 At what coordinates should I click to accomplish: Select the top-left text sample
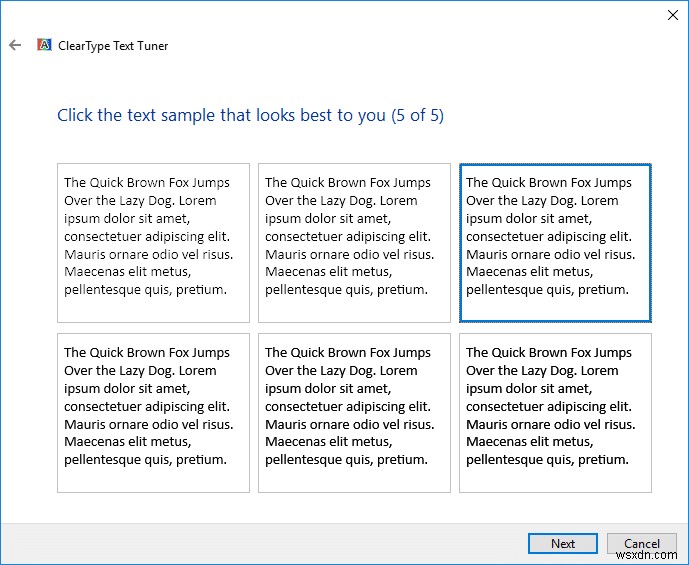tap(153, 243)
